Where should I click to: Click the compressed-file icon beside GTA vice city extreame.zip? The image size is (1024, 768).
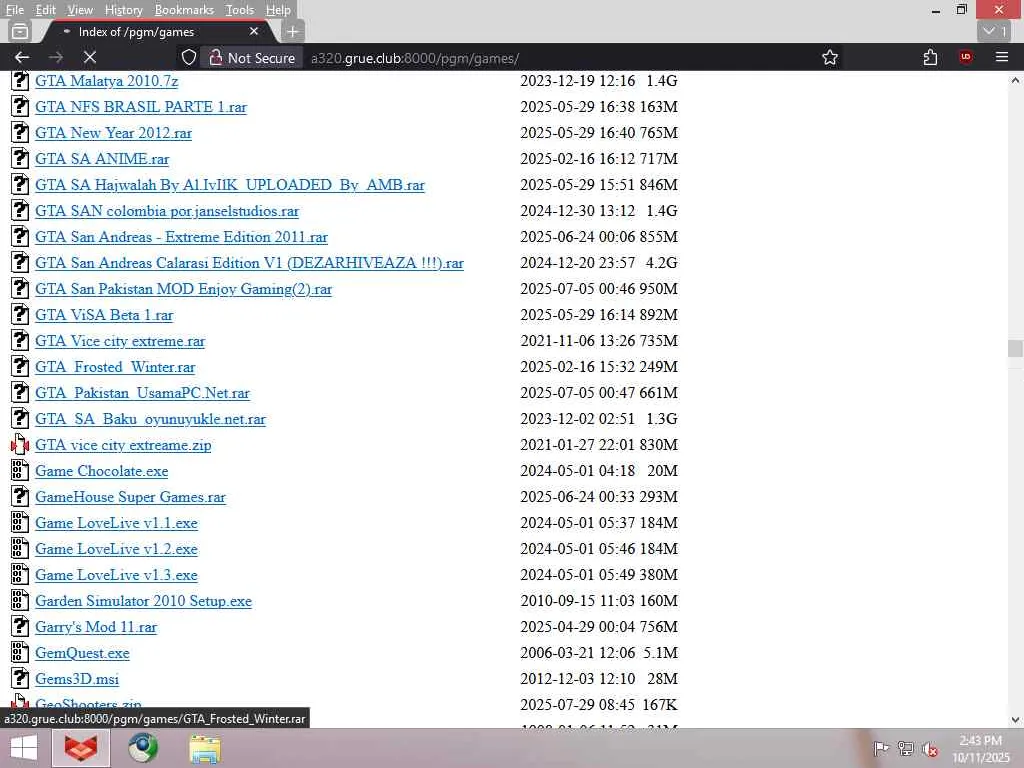(x=20, y=445)
